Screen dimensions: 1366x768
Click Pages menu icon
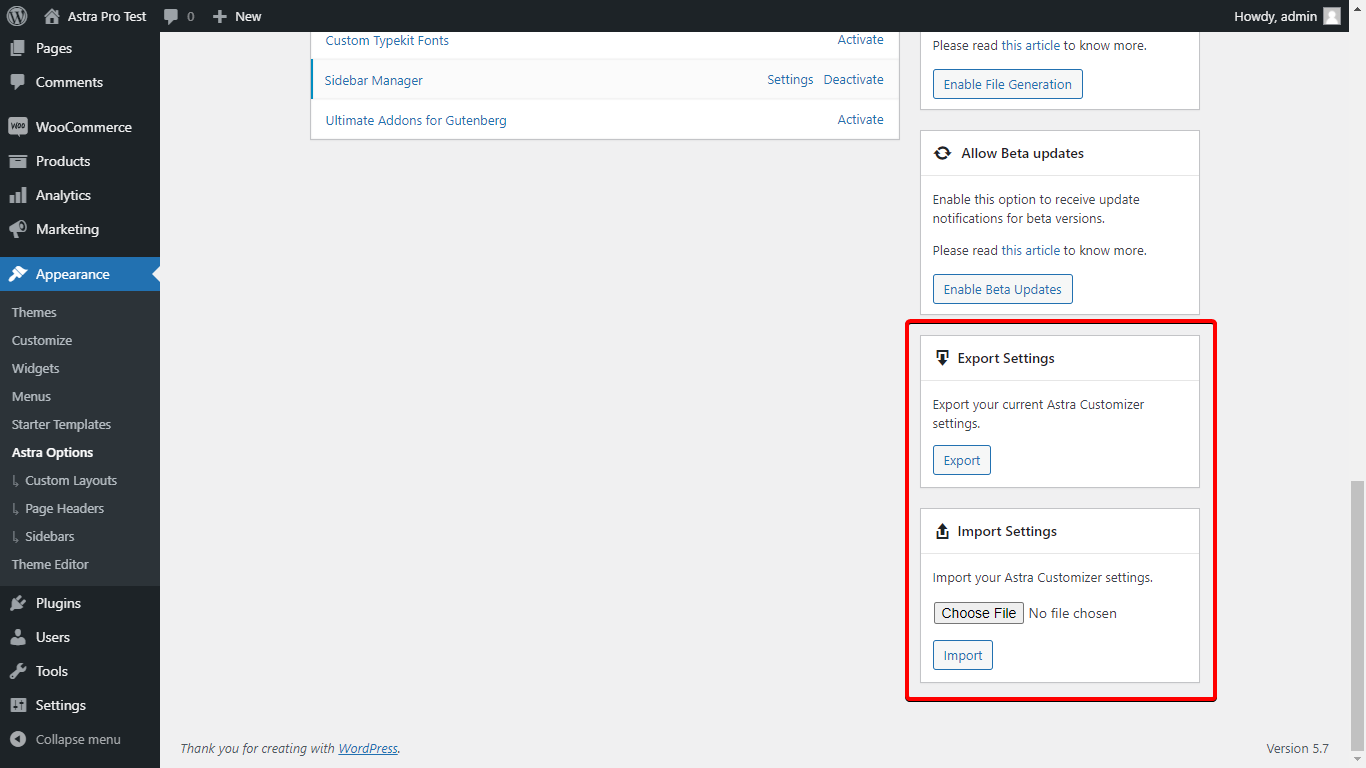click(x=18, y=48)
